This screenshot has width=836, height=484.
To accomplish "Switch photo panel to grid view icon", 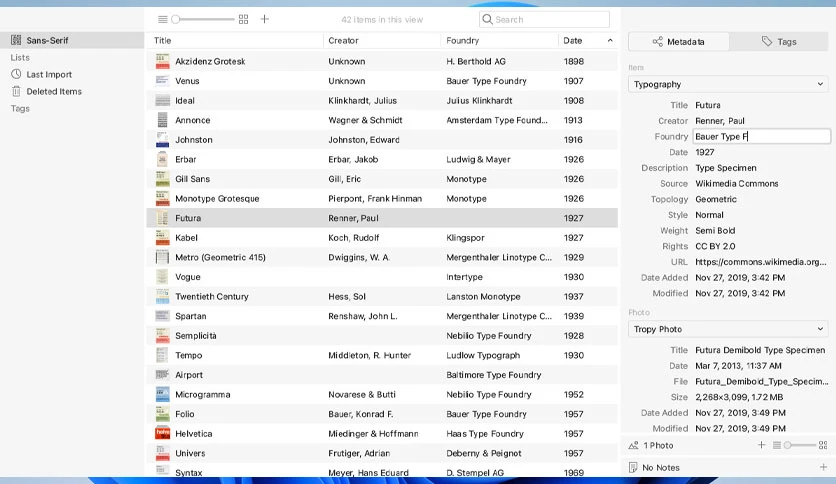I will [x=823, y=445].
